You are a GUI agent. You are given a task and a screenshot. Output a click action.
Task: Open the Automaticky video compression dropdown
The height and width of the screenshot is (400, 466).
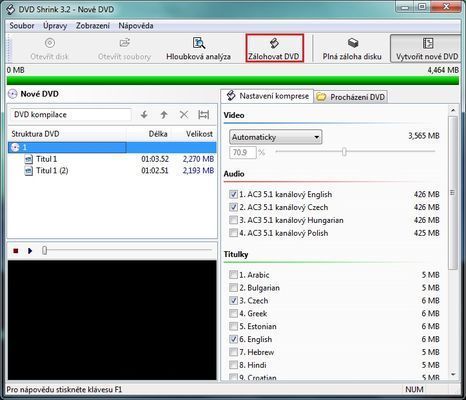click(x=276, y=137)
